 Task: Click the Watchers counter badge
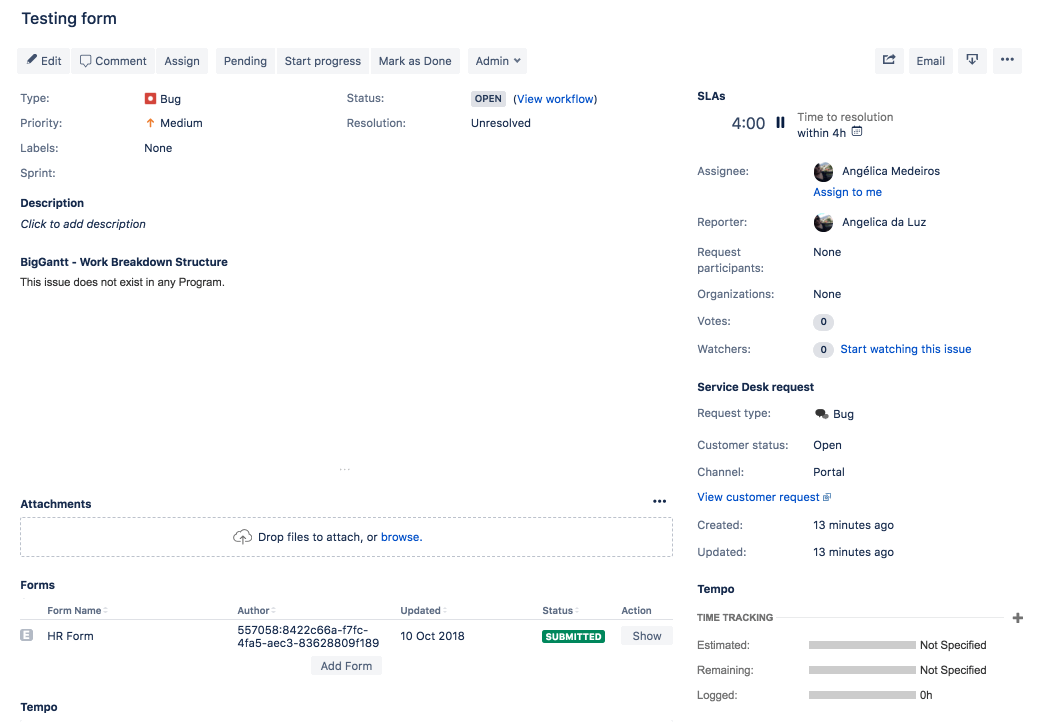pos(822,349)
